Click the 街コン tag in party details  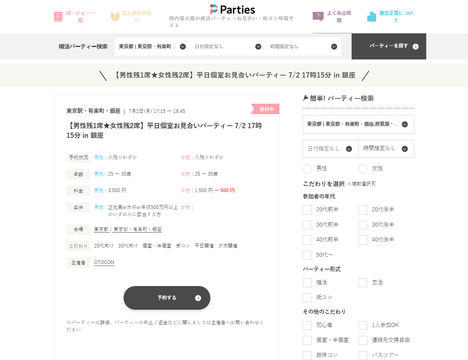[x=183, y=246]
